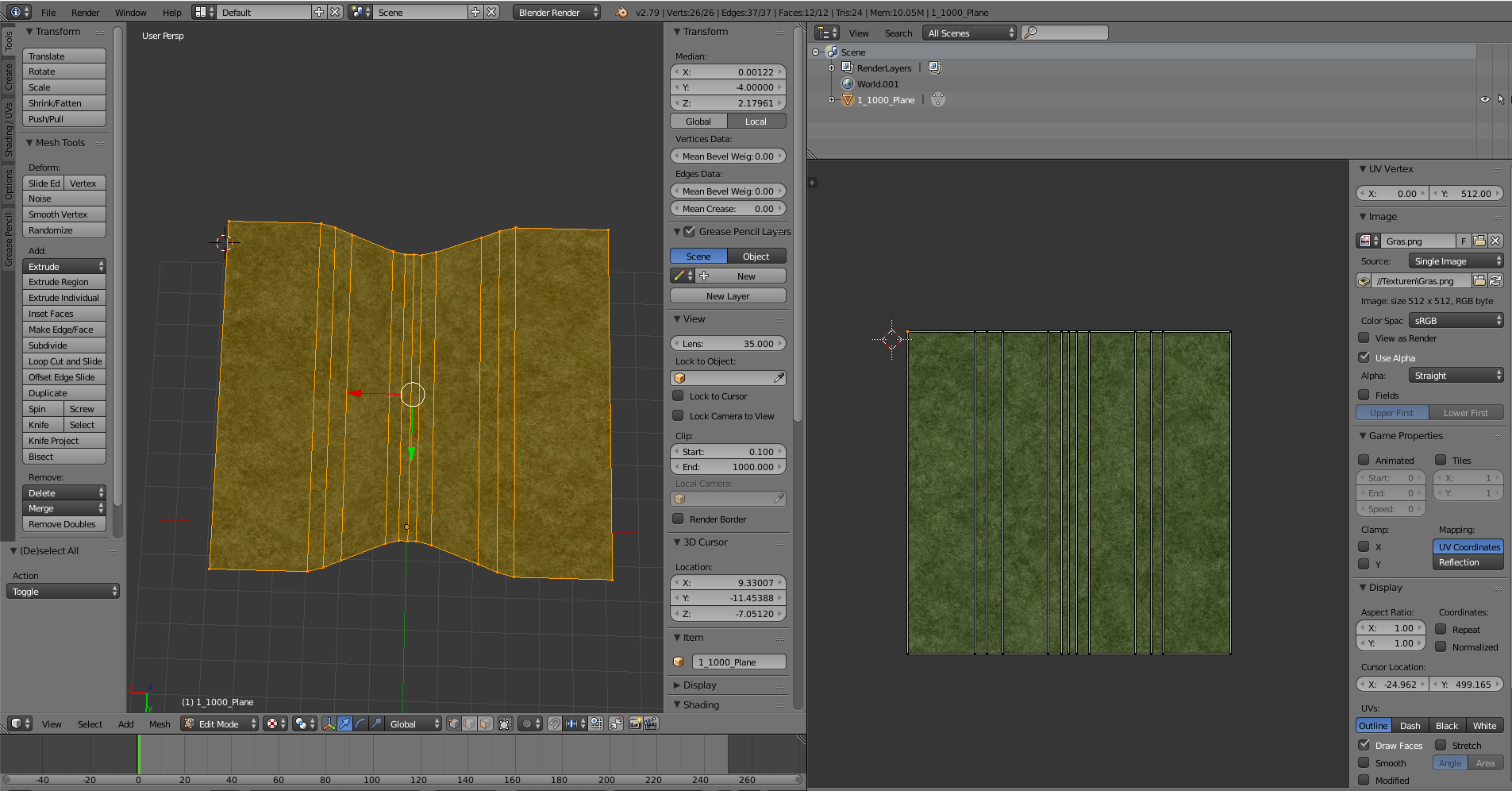Open the Render menu

pyautogui.click(x=85, y=12)
